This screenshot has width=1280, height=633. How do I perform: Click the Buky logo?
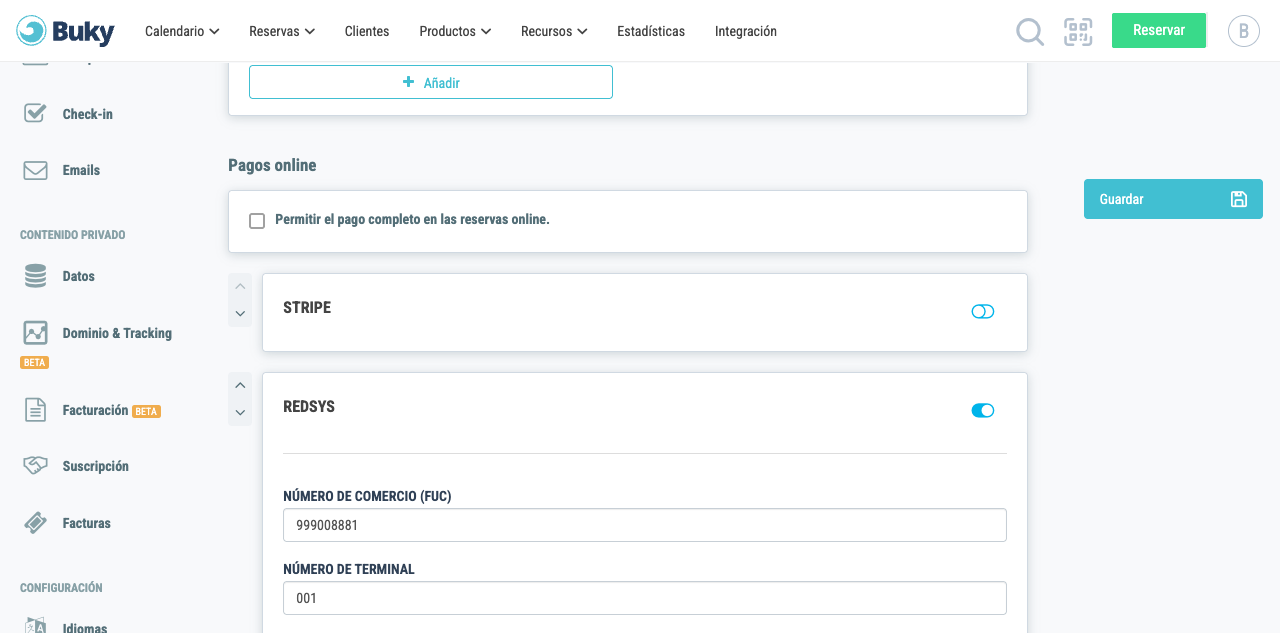[x=65, y=31]
